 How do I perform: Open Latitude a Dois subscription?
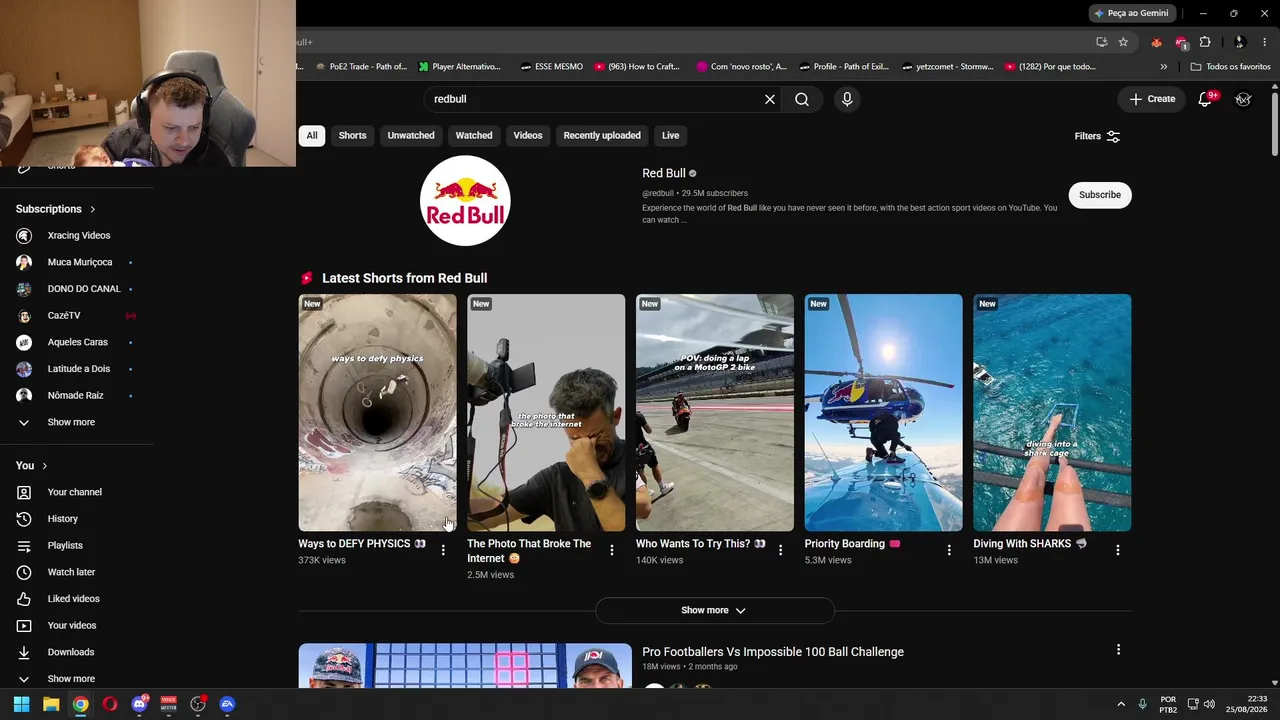click(x=77, y=369)
